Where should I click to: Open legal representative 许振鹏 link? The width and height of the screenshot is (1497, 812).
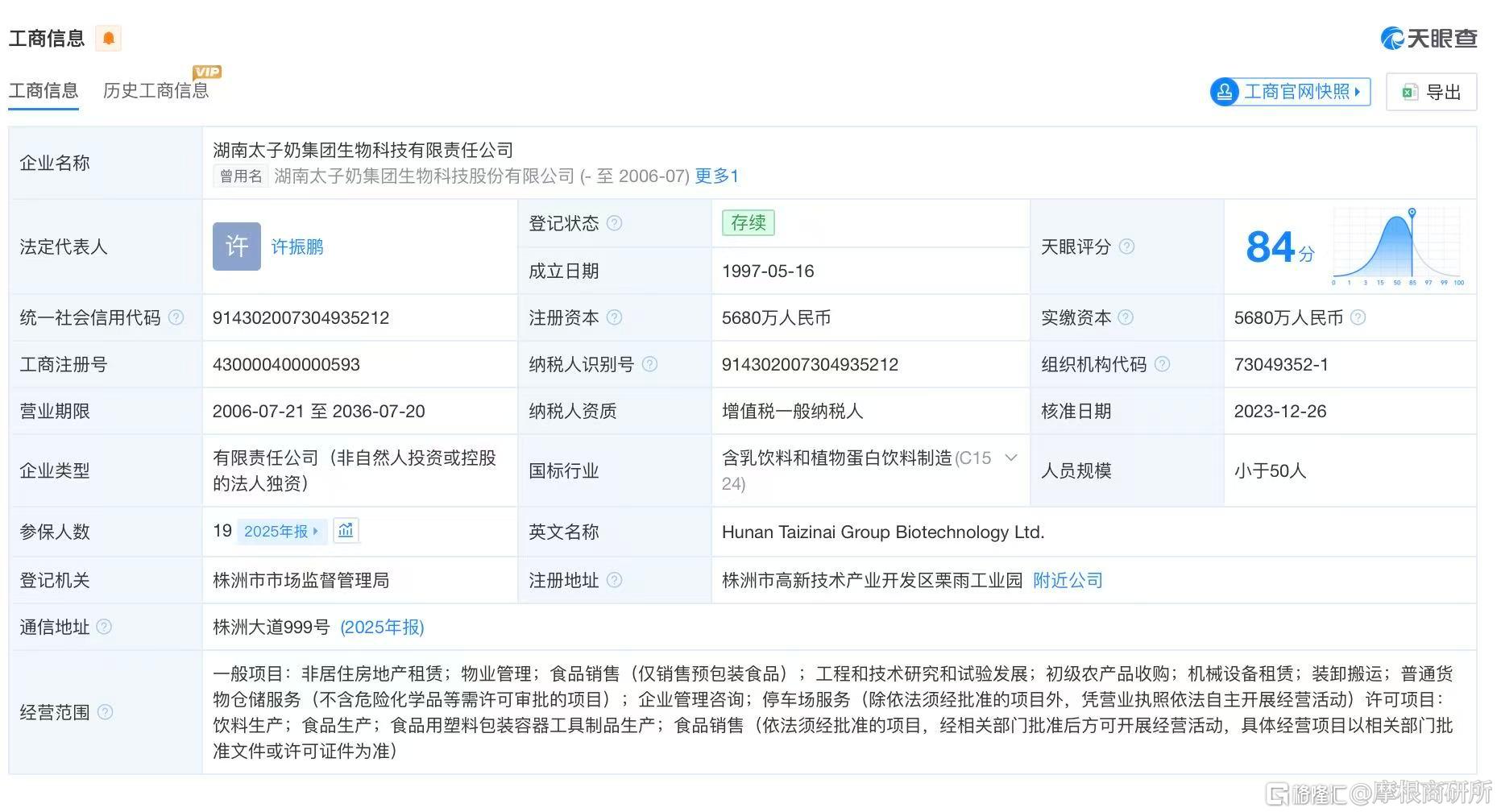point(297,246)
